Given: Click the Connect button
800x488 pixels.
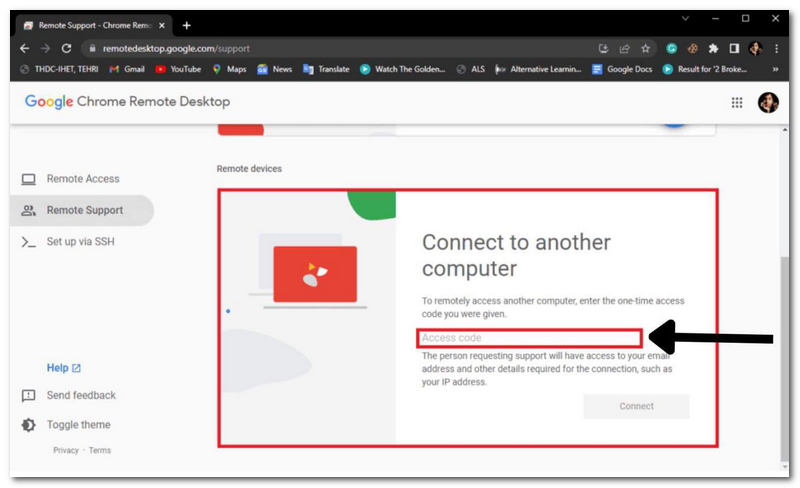Looking at the screenshot, I should pos(636,406).
